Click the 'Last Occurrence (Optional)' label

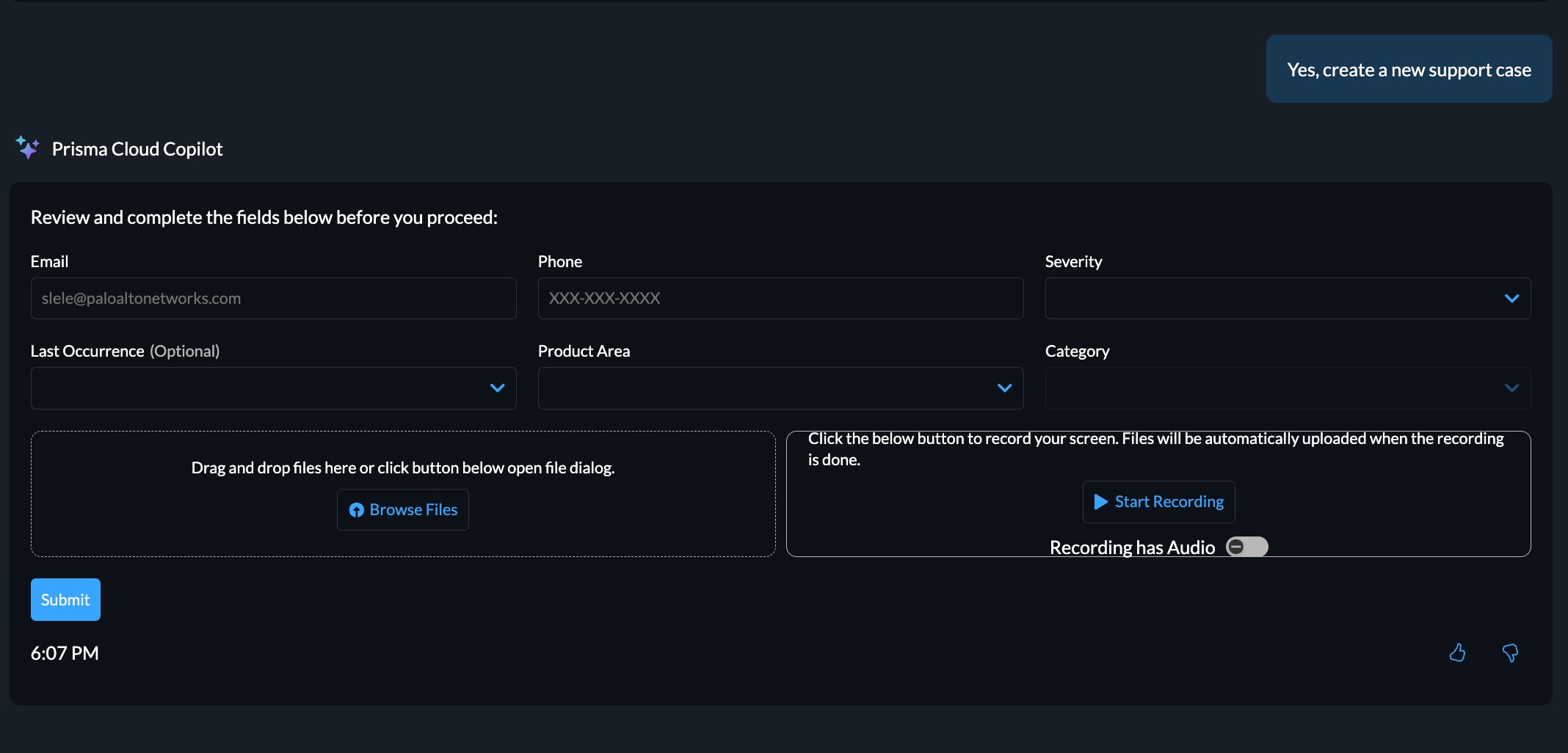[x=125, y=351]
